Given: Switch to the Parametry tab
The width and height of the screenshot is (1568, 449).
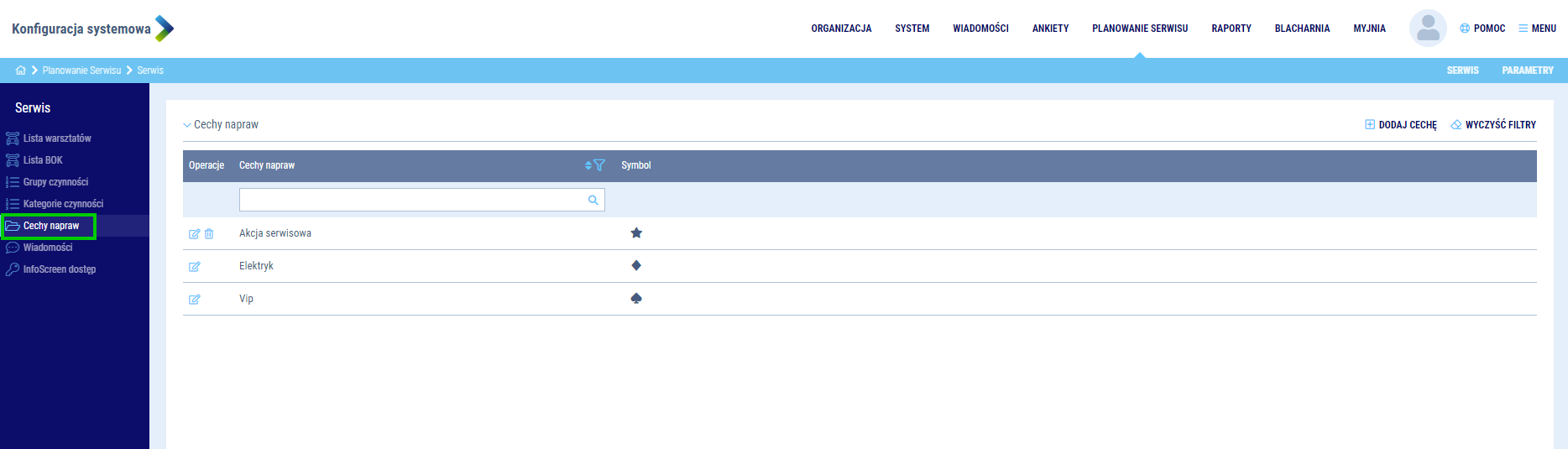Looking at the screenshot, I should [x=1527, y=70].
